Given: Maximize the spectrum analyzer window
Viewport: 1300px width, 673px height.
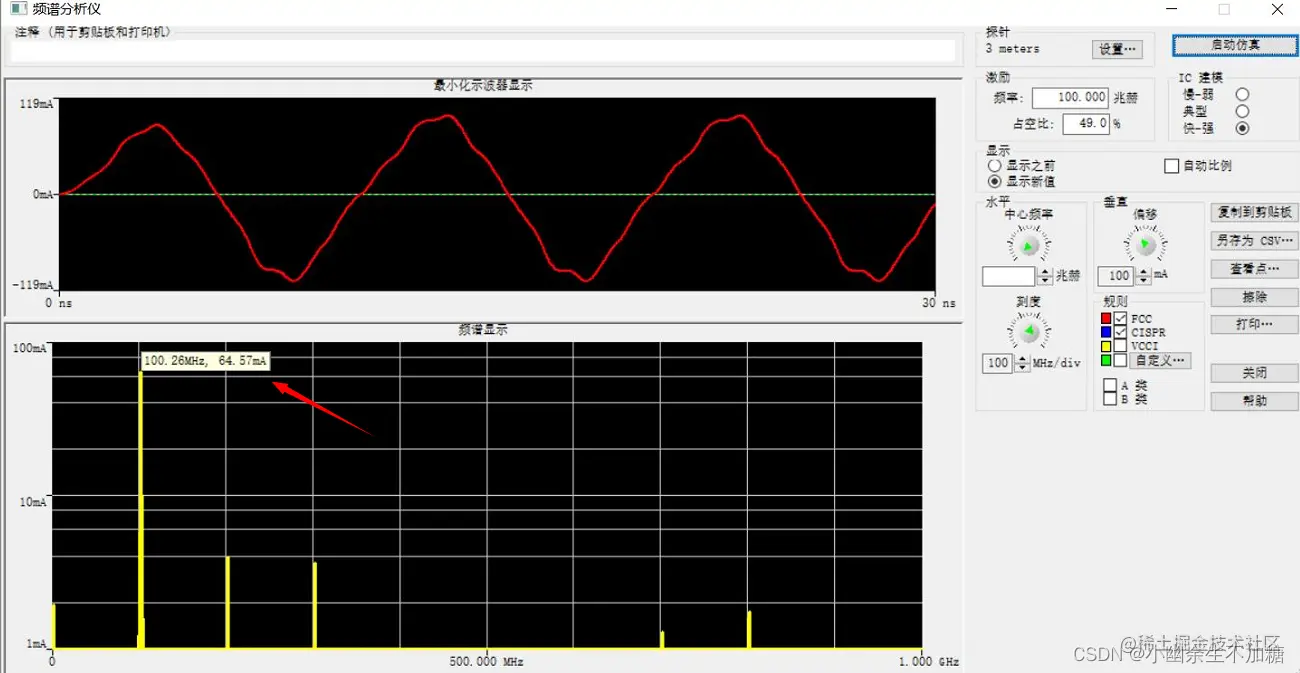Looking at the screenshot, I should click(1223, 9).
